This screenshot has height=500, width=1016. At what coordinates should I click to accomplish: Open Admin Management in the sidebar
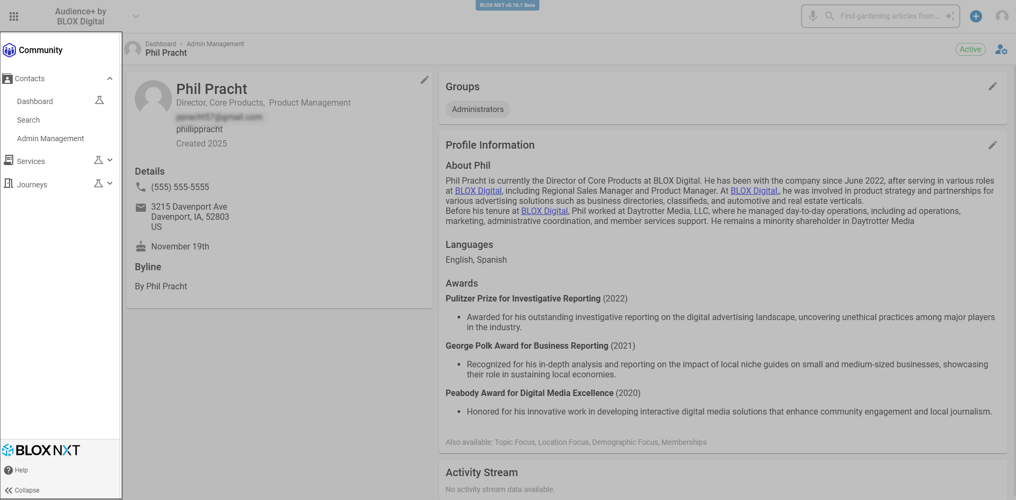(x=51, y=139)
